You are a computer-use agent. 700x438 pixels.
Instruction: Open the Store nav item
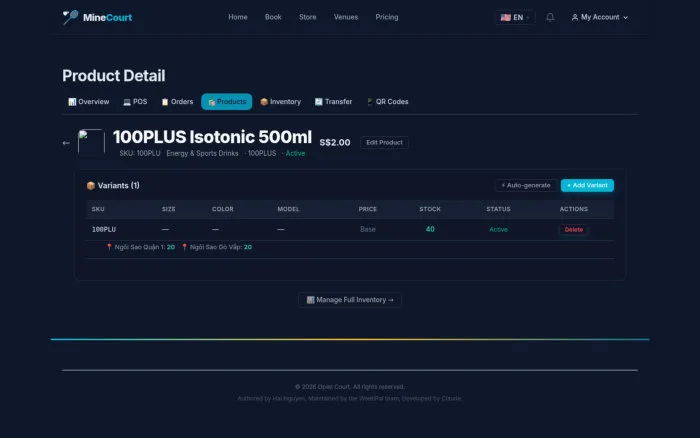(308, 17)
